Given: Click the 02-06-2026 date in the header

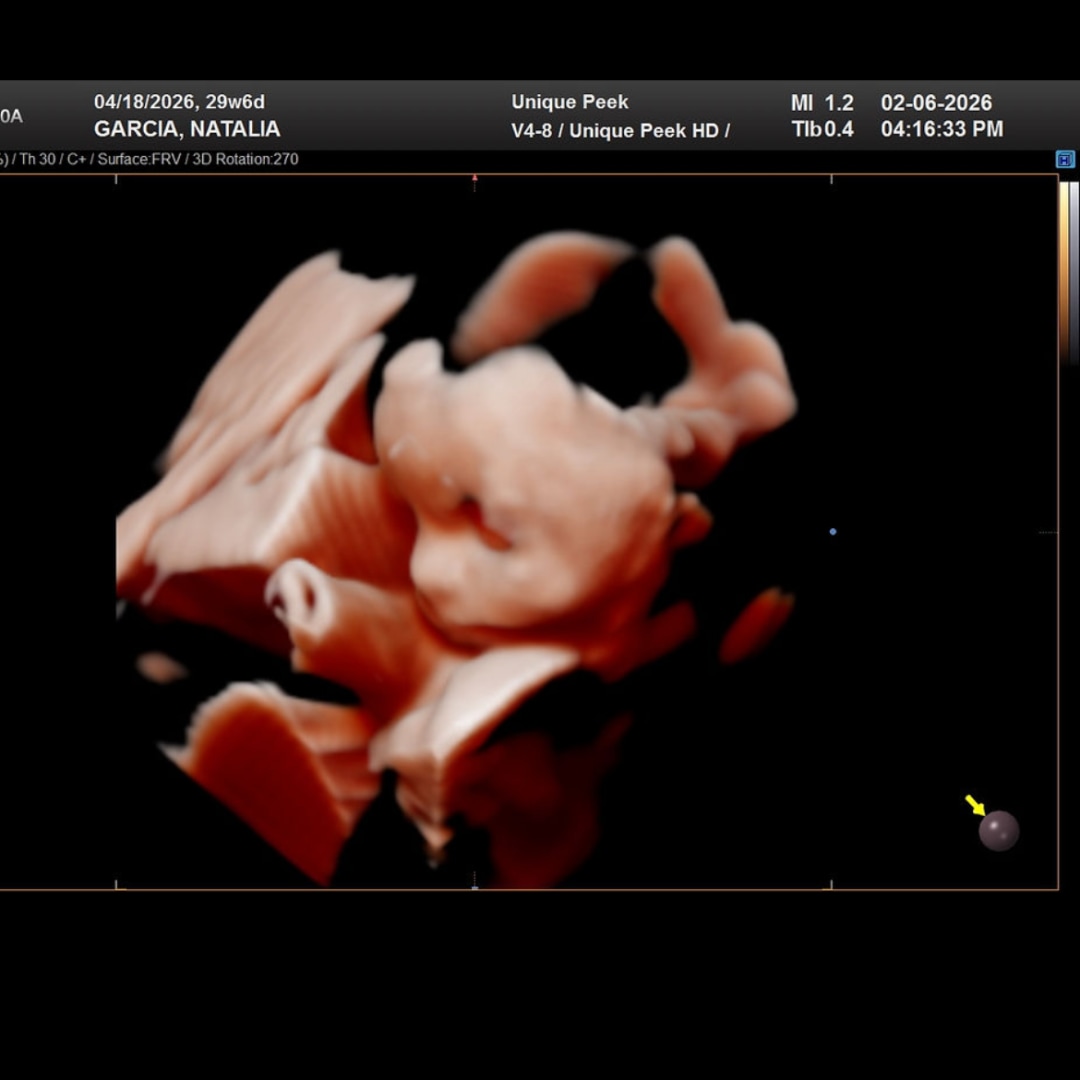Looking at the screenshot, I should click(x=936, y=103).
